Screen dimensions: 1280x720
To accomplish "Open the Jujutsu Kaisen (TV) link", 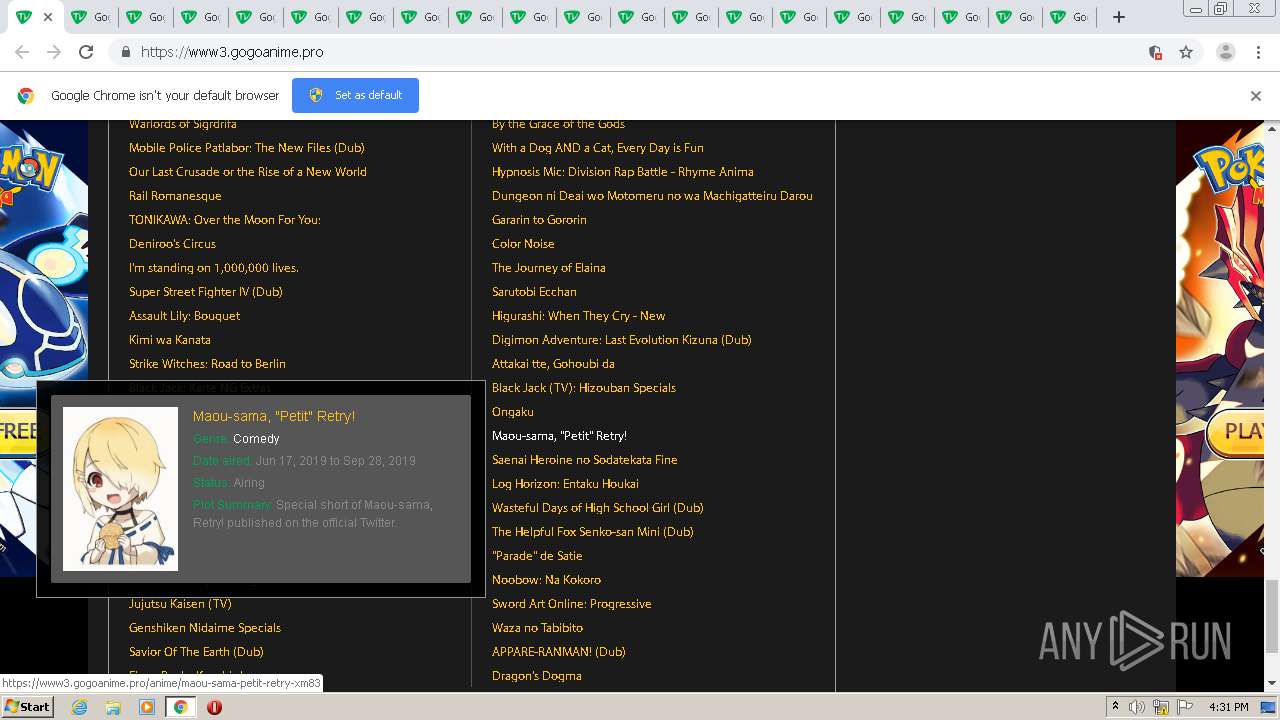I will coord(180,604).
